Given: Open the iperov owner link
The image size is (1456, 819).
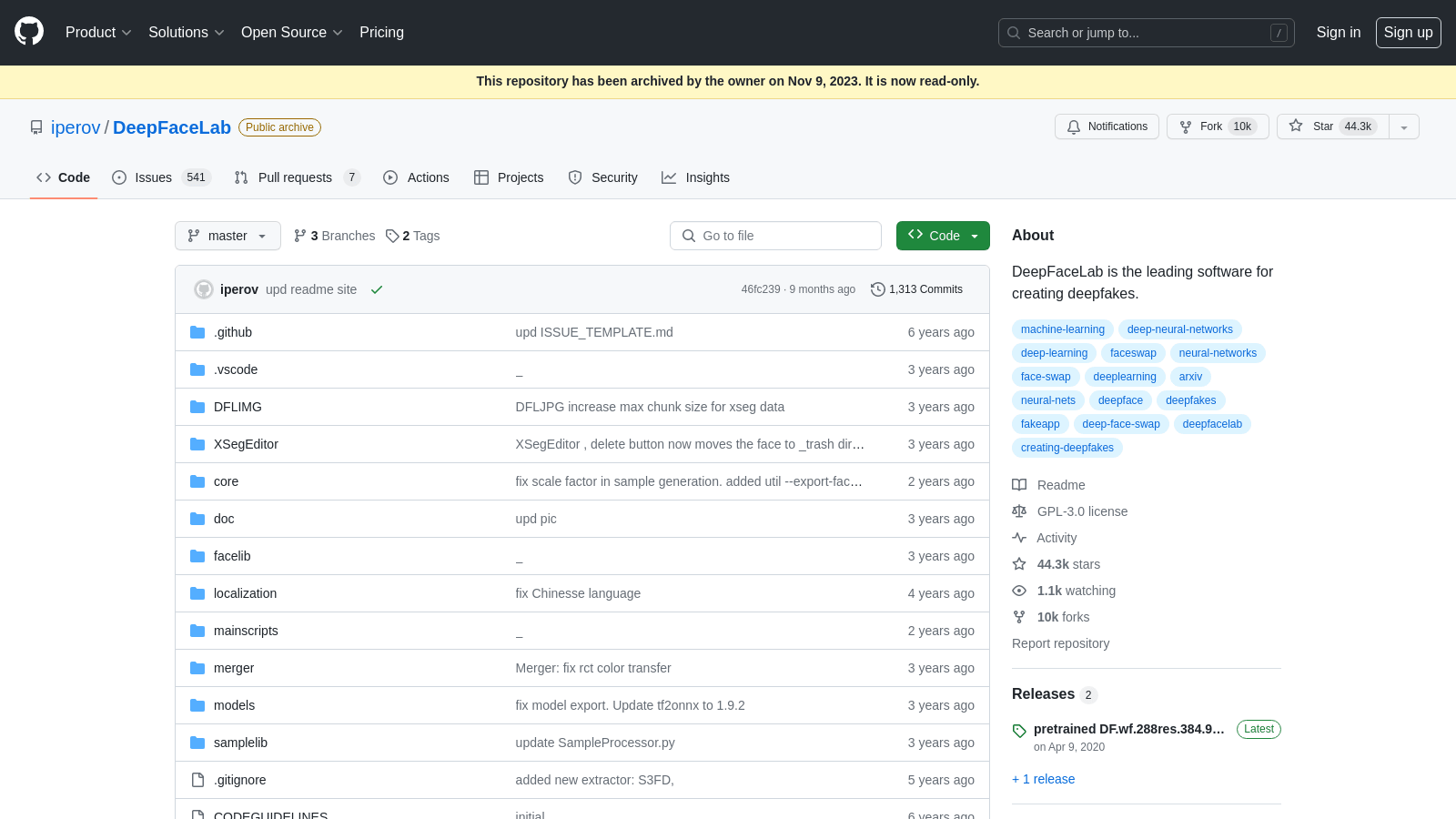Looking at the screenshot, I should pos(76,127).
